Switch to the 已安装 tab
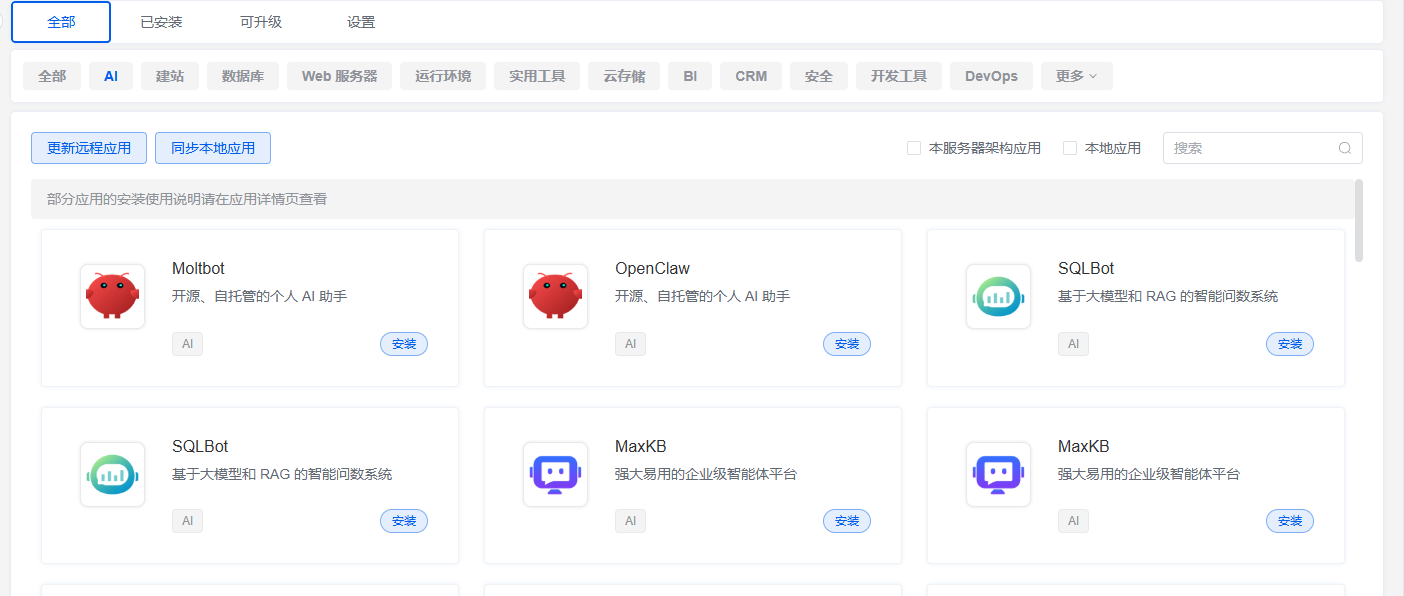Viewport: 1404px width, 596px height. pos(161,22)
